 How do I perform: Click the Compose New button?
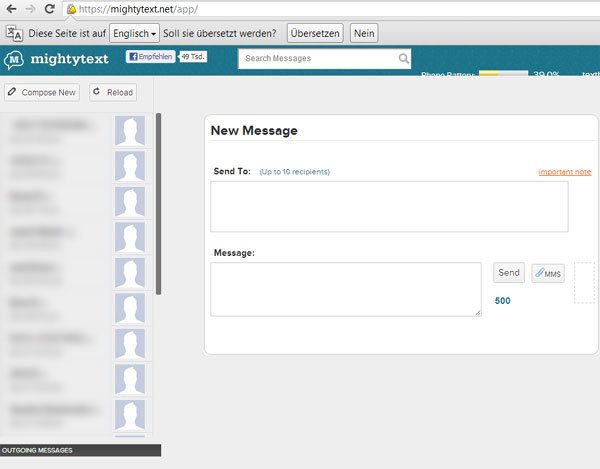[x=42, y=92]
